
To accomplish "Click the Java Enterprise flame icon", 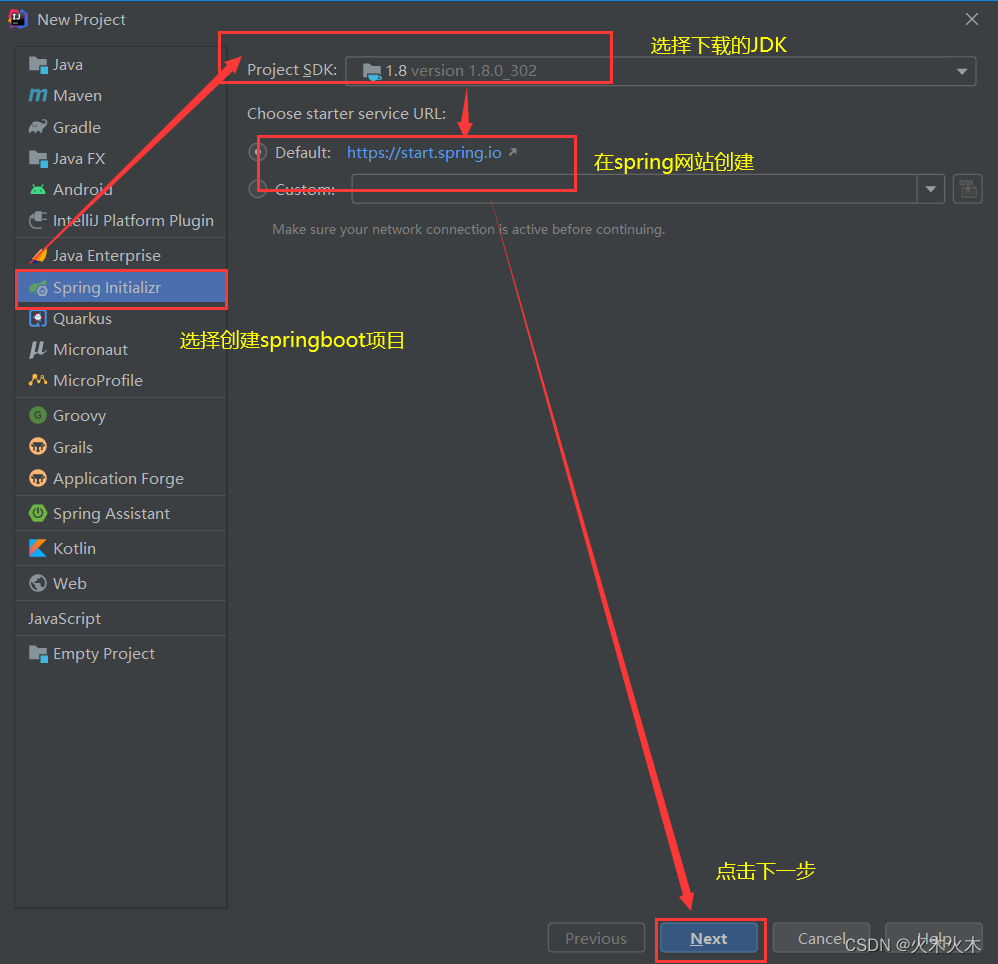I will pos(39,255).
